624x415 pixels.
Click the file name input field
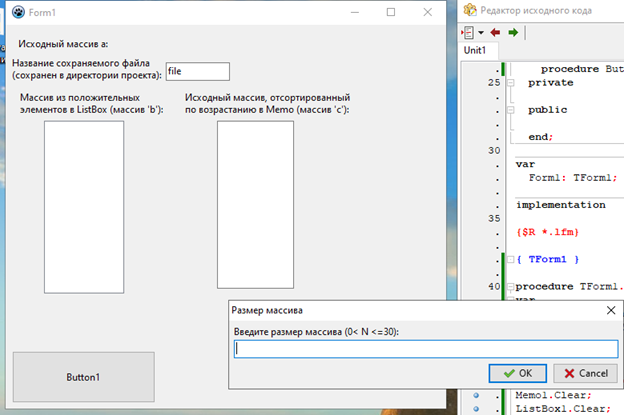[x=198, y=71]
